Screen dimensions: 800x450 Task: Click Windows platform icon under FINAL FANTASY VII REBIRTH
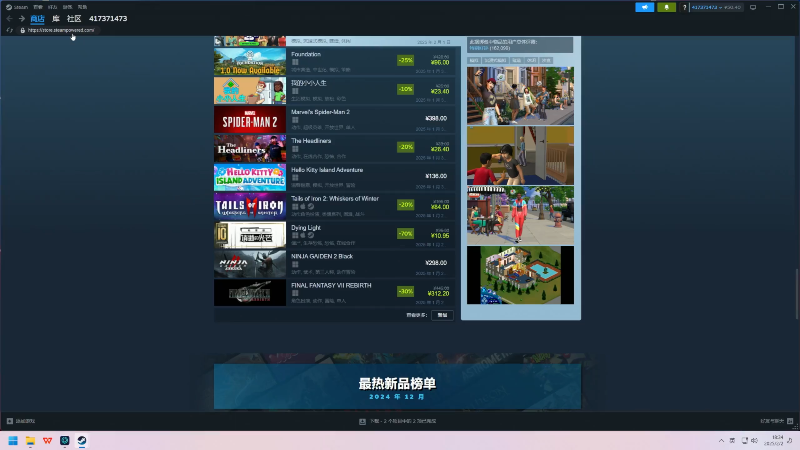(295, 293)
